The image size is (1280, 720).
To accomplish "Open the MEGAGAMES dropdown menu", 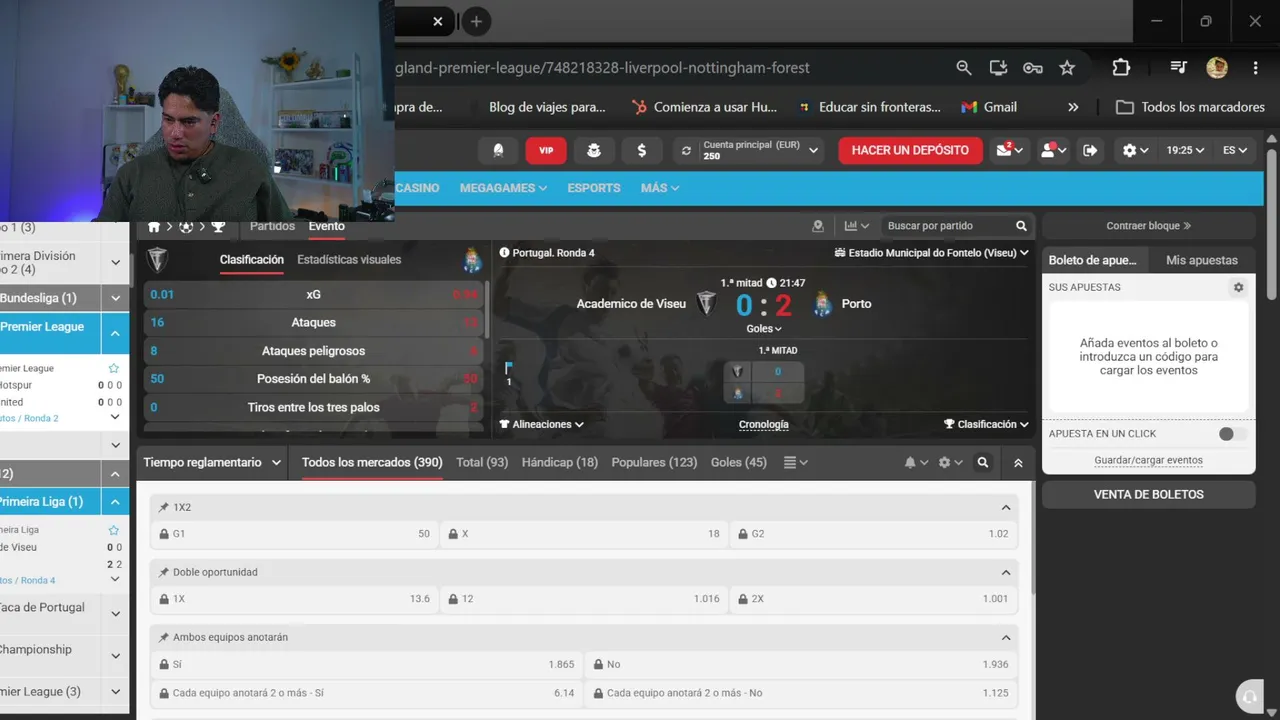I will 503,188.
